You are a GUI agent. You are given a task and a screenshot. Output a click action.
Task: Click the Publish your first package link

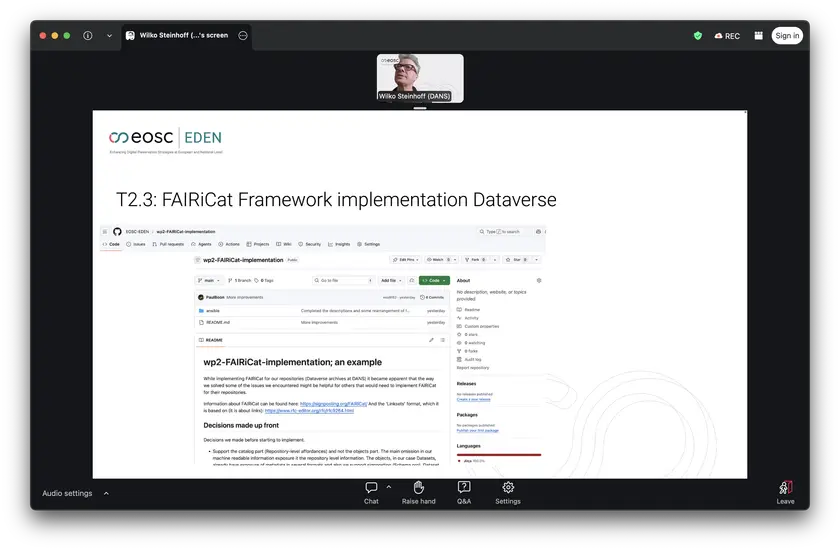(x=477, y=431)
